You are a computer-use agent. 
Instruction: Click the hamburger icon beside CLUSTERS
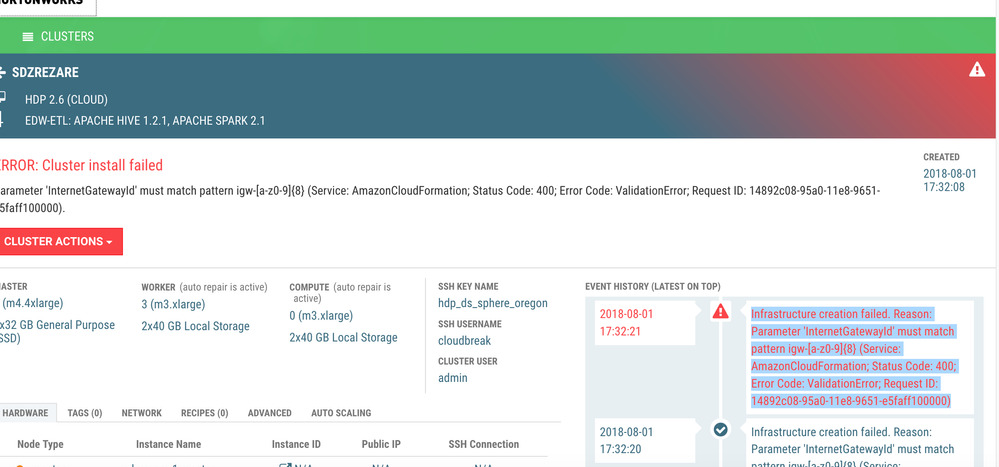point(28,37)
